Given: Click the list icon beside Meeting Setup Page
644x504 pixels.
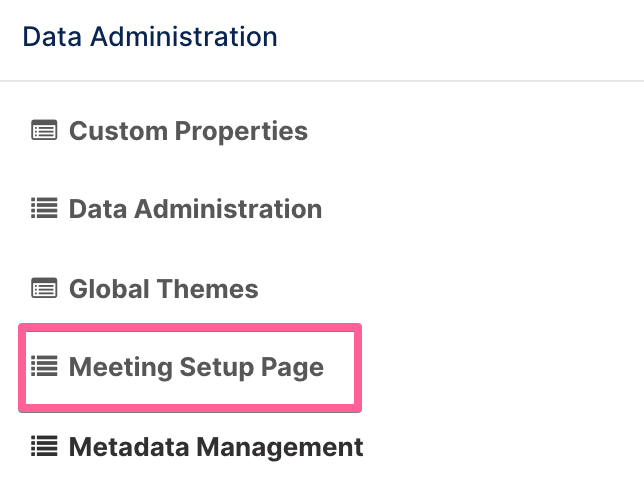Looking at the screenshot, I should (44, 366).
